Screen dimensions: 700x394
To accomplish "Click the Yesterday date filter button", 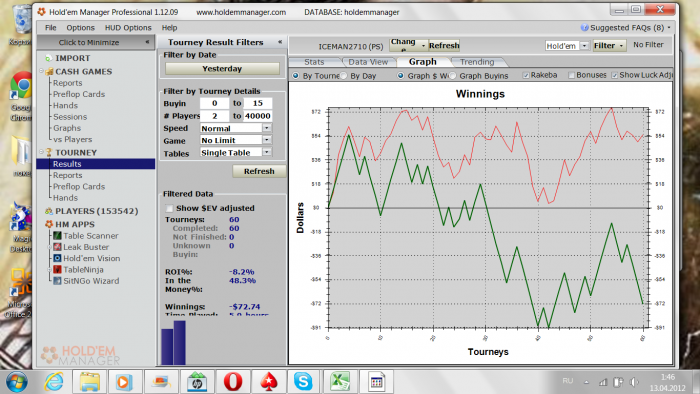I will point(222,69).
